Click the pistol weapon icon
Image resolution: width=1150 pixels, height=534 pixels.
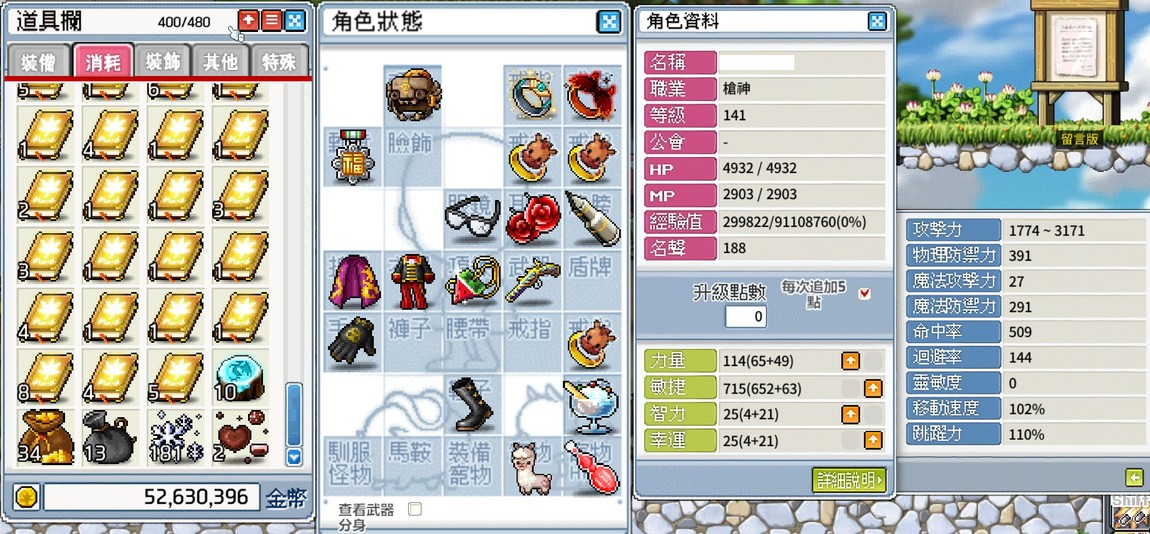(532, 280)
